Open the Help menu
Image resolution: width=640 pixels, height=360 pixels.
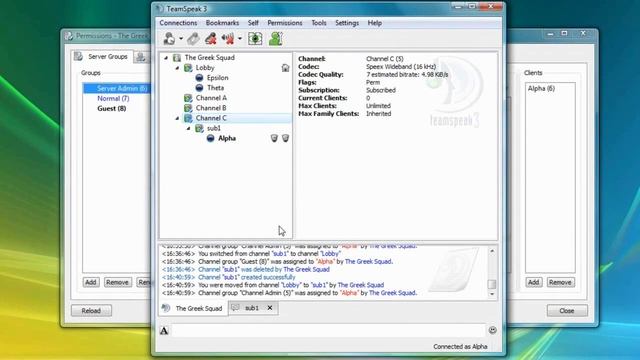[x=375, y=23]
